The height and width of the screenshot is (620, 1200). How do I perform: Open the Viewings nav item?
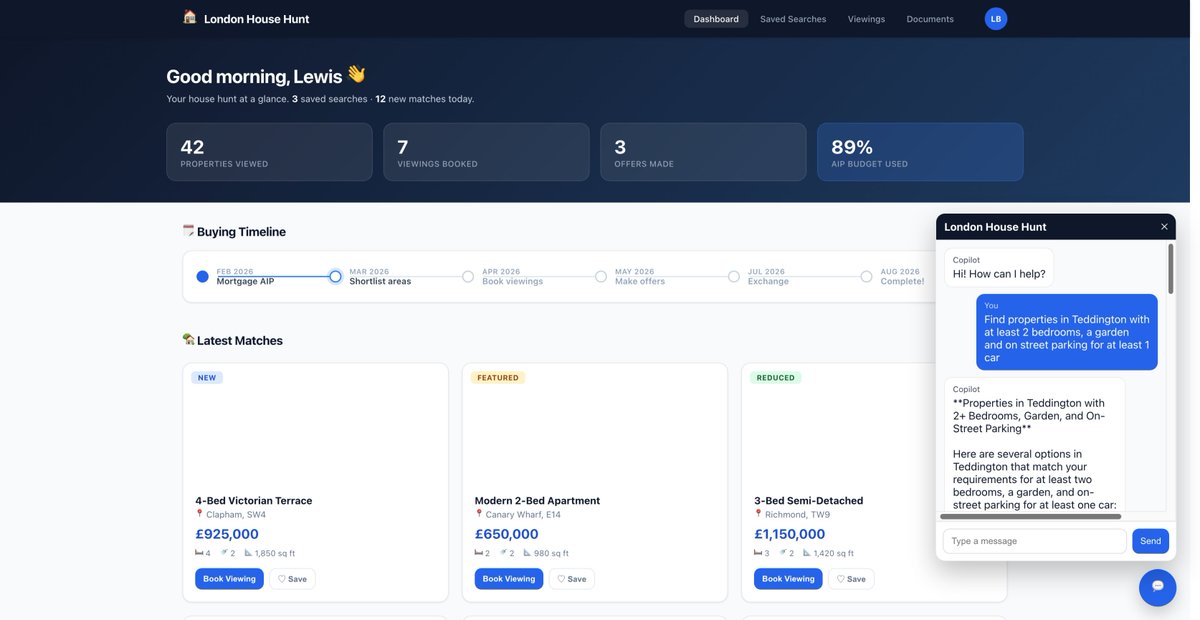(866, 19)
